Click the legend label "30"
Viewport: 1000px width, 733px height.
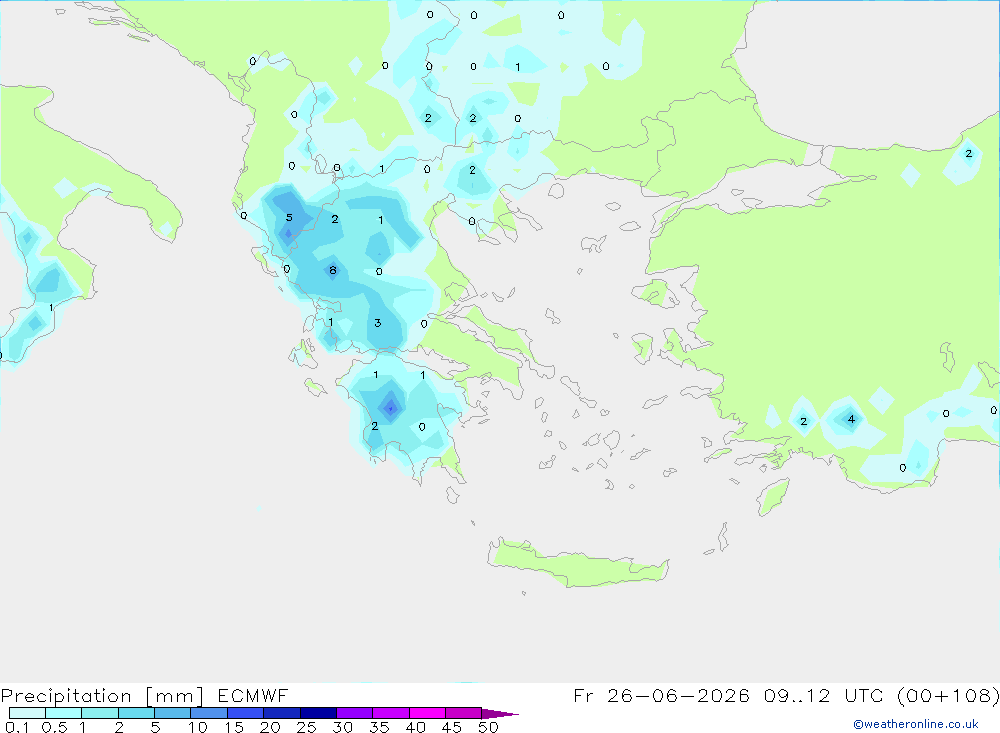pyautogui.click(x=342, y=727)
